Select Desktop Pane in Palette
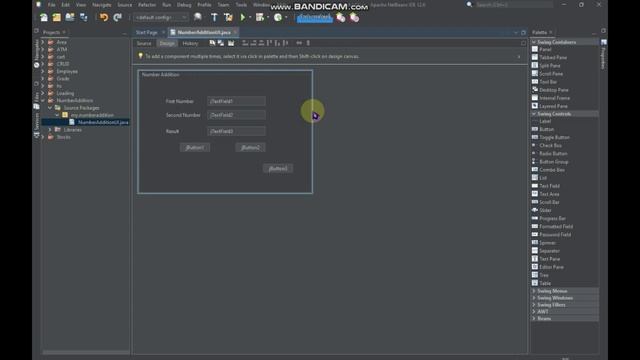The width and height of the screenshot is (640, 360). (550, 90)
